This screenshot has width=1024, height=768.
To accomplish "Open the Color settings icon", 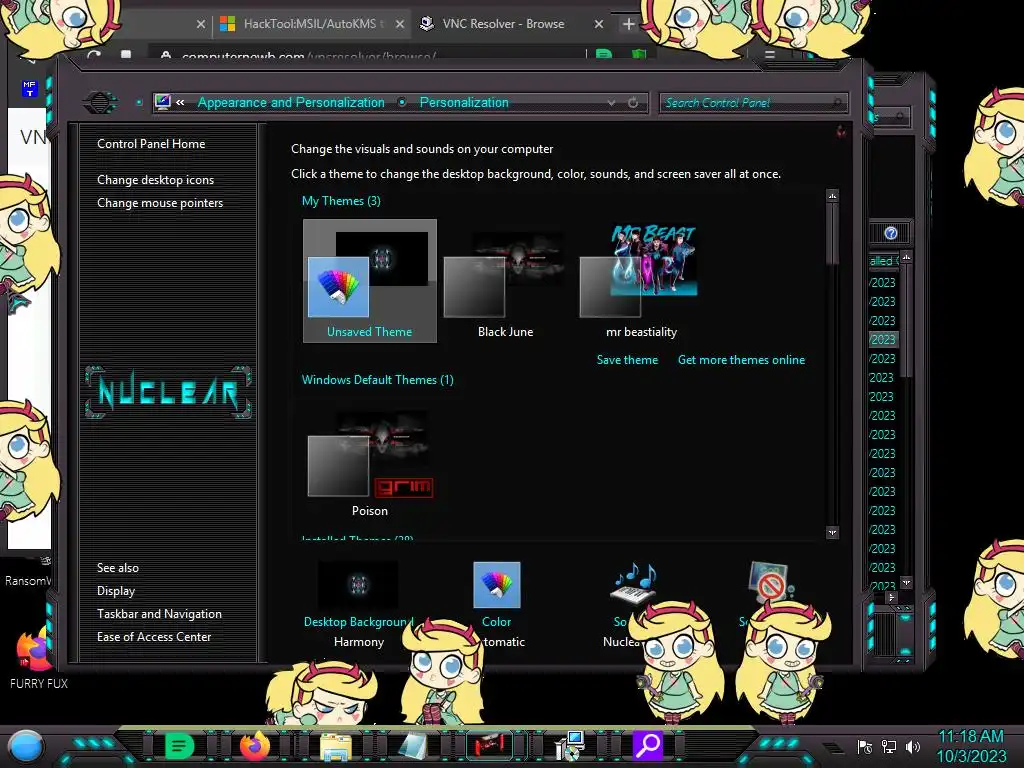I will coord(496,585).
